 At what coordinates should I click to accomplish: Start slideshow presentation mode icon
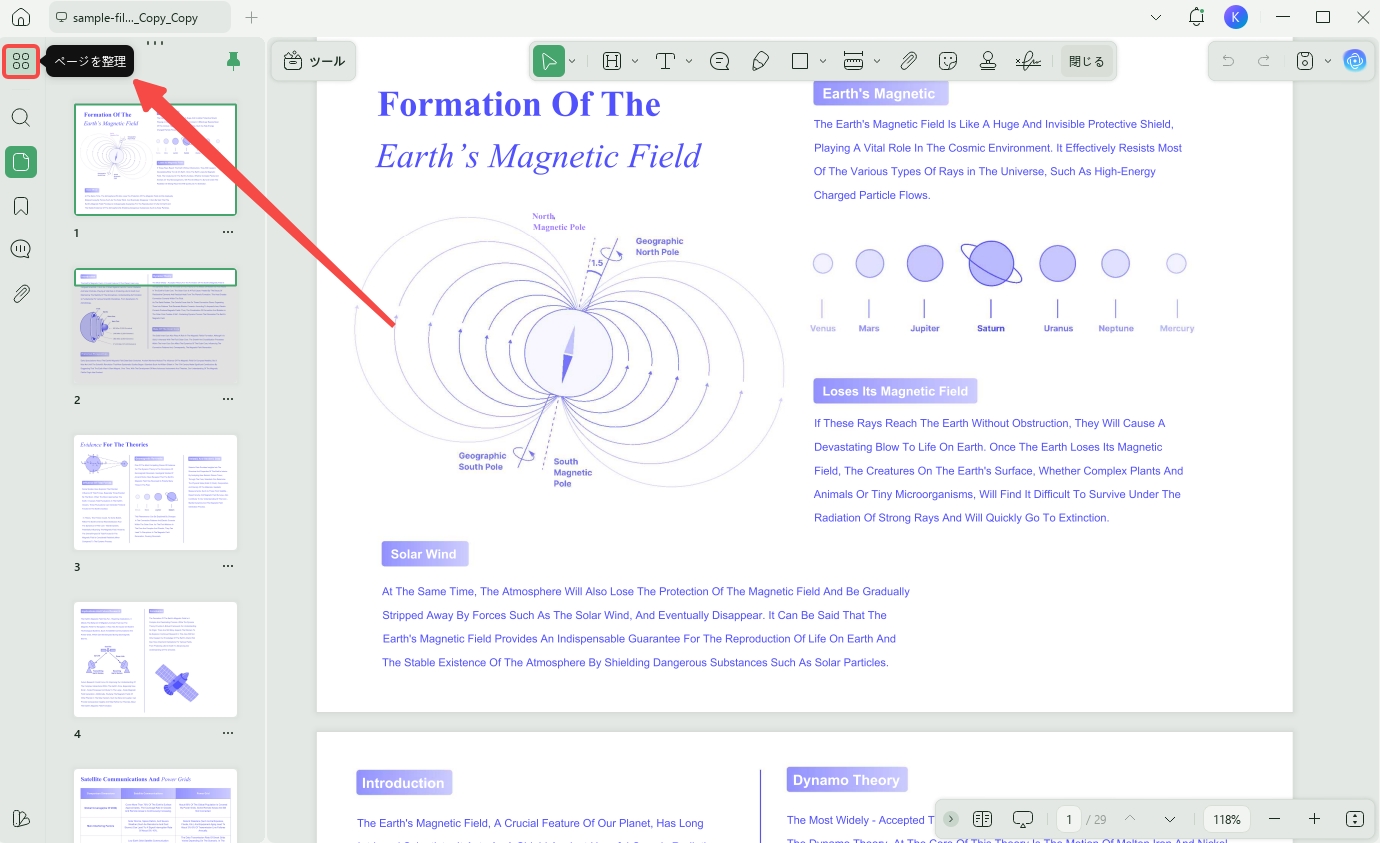pyautogui.click(x=1022, y=819)
